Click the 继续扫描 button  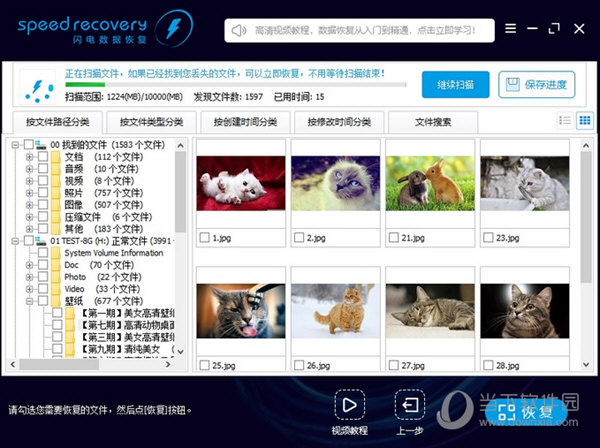click(x=455, y=84)
